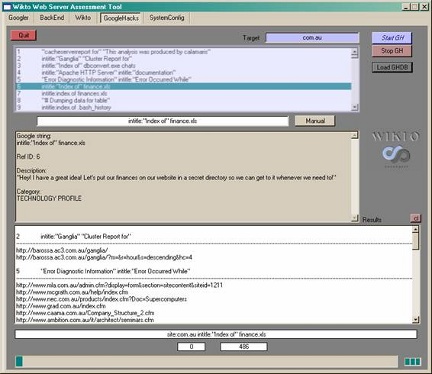
Task: Select query 9 .bash_history row
Action: pos(183,108)
